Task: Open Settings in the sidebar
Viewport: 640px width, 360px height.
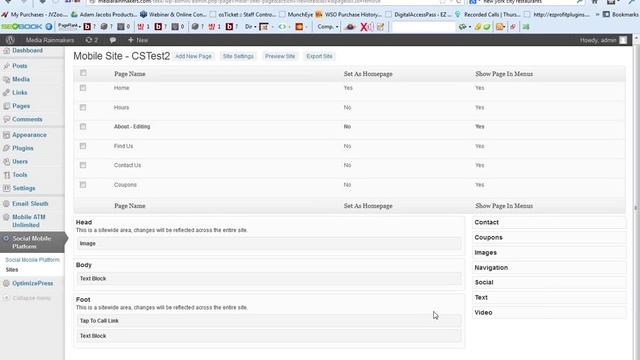Action: (x=24, y=188)
